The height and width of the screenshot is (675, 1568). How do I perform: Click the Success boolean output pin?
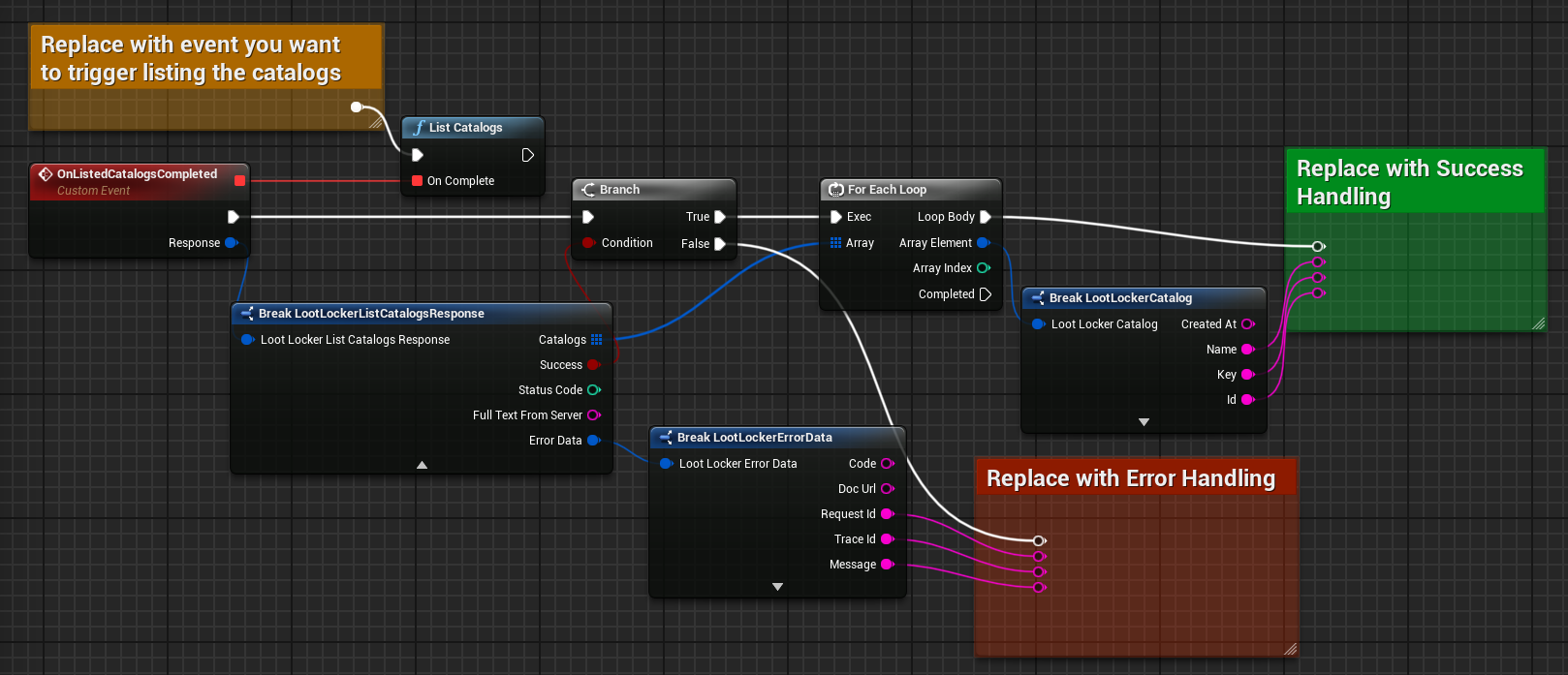[x=593, y=365]
